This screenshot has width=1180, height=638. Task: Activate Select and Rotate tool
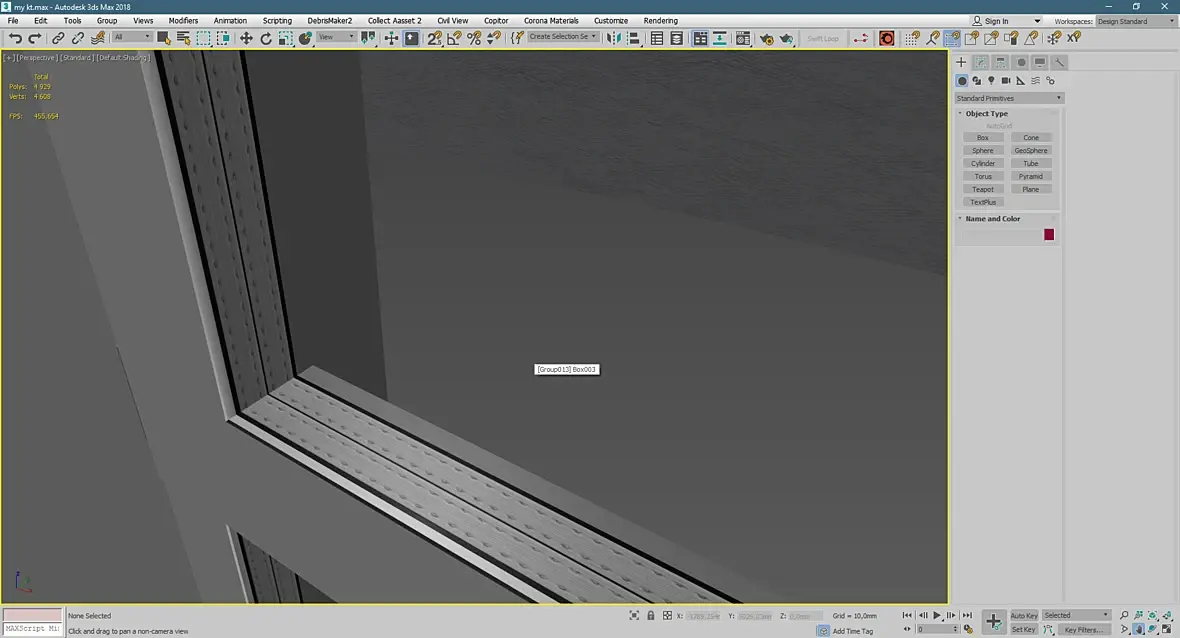266,38
